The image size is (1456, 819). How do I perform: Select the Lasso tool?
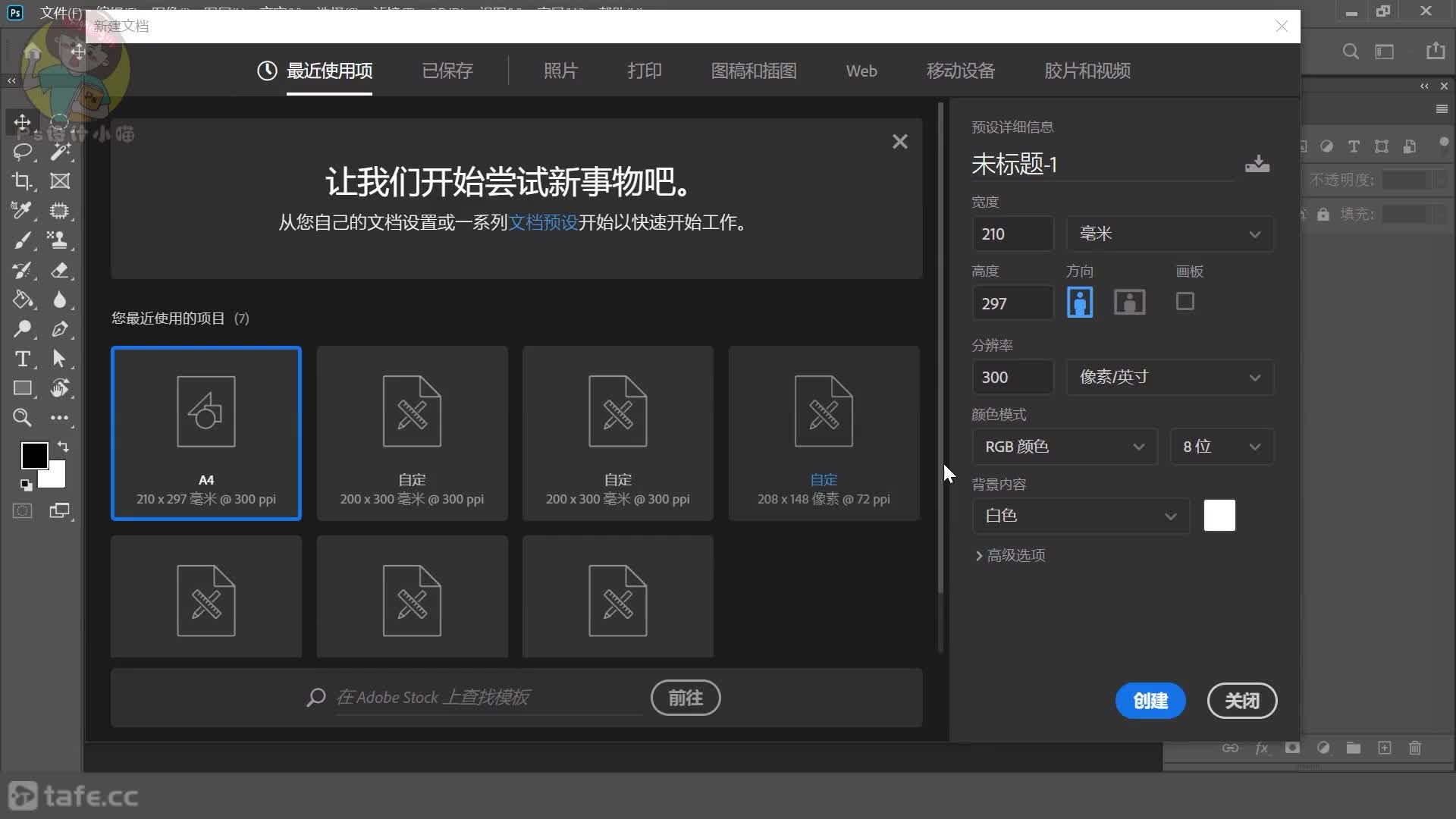(x=22, y=152)
